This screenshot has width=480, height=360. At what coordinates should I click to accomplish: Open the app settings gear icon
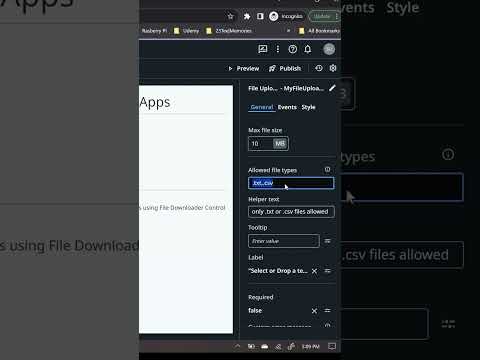[333, 68]
